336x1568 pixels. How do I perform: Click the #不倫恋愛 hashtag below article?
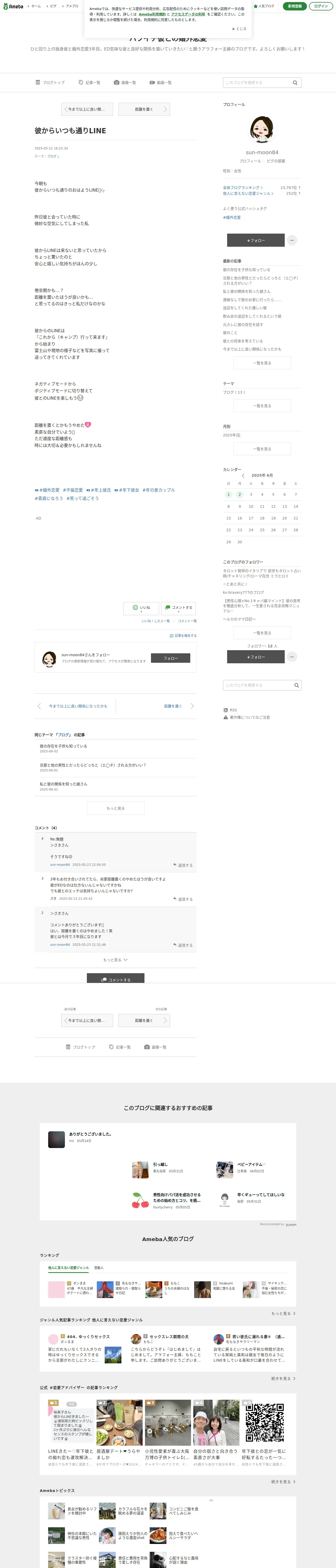73,490
